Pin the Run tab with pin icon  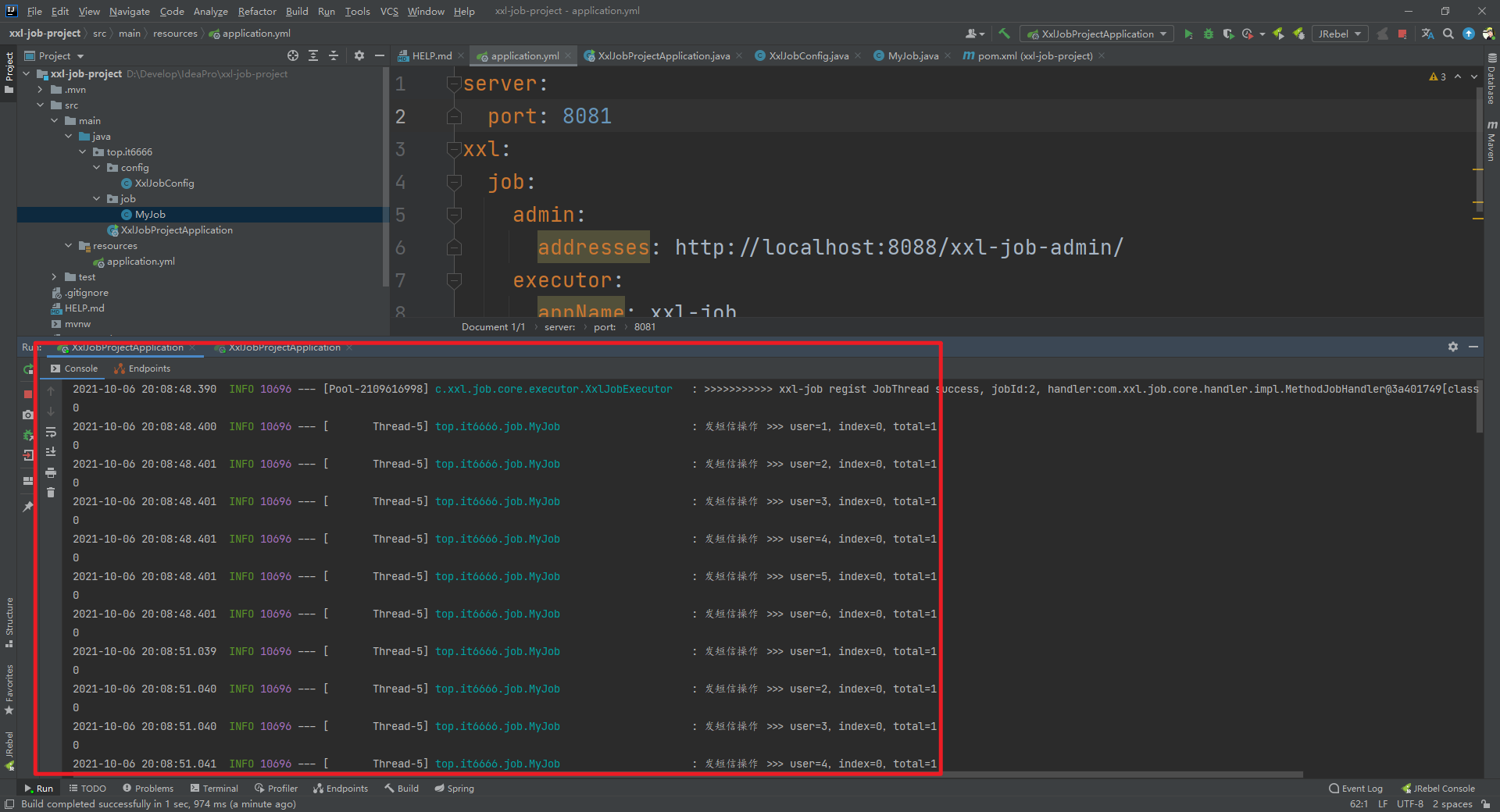pos(28,506)
